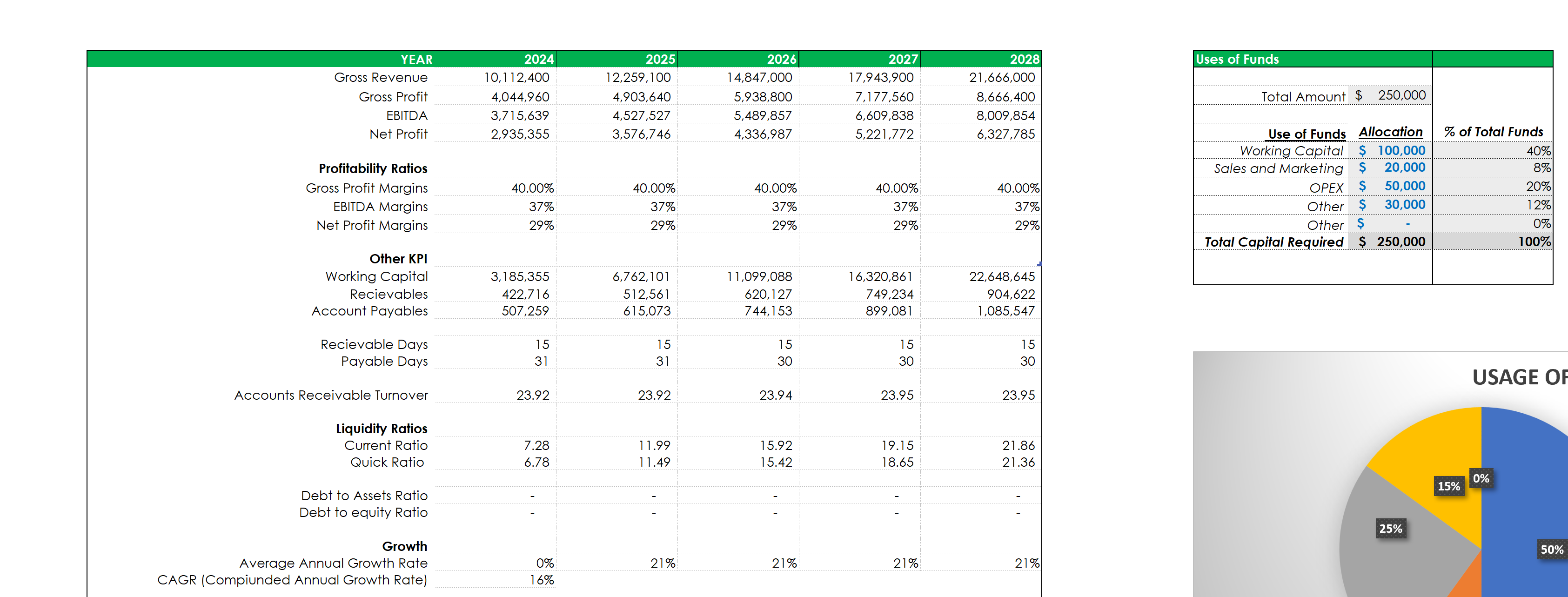This screenshot has height=597, width=1568.
Task: Select the % of Total Funds heading
Action: (x=1494, y=132)
